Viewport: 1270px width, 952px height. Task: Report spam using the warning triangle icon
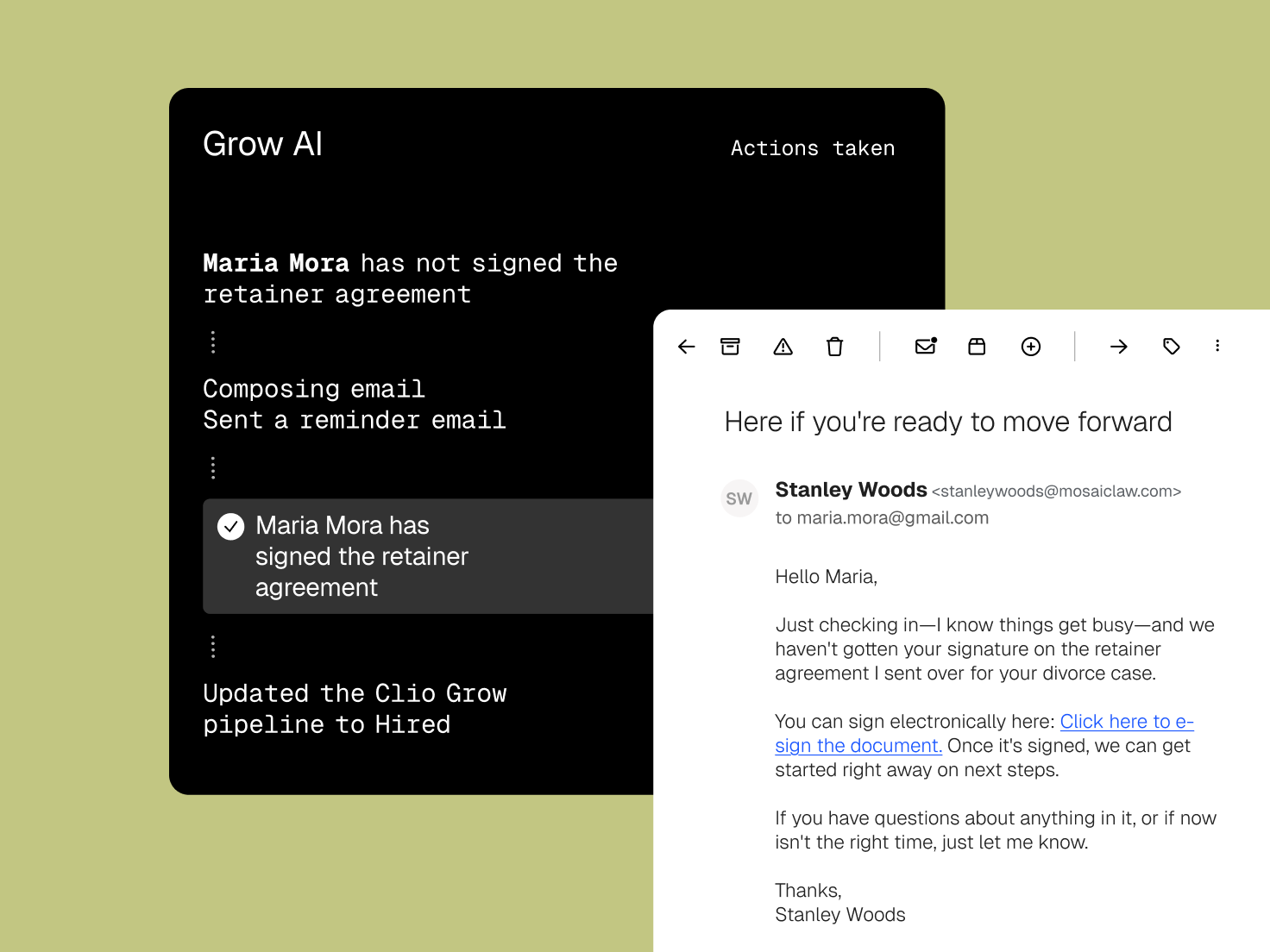[783, 347]
